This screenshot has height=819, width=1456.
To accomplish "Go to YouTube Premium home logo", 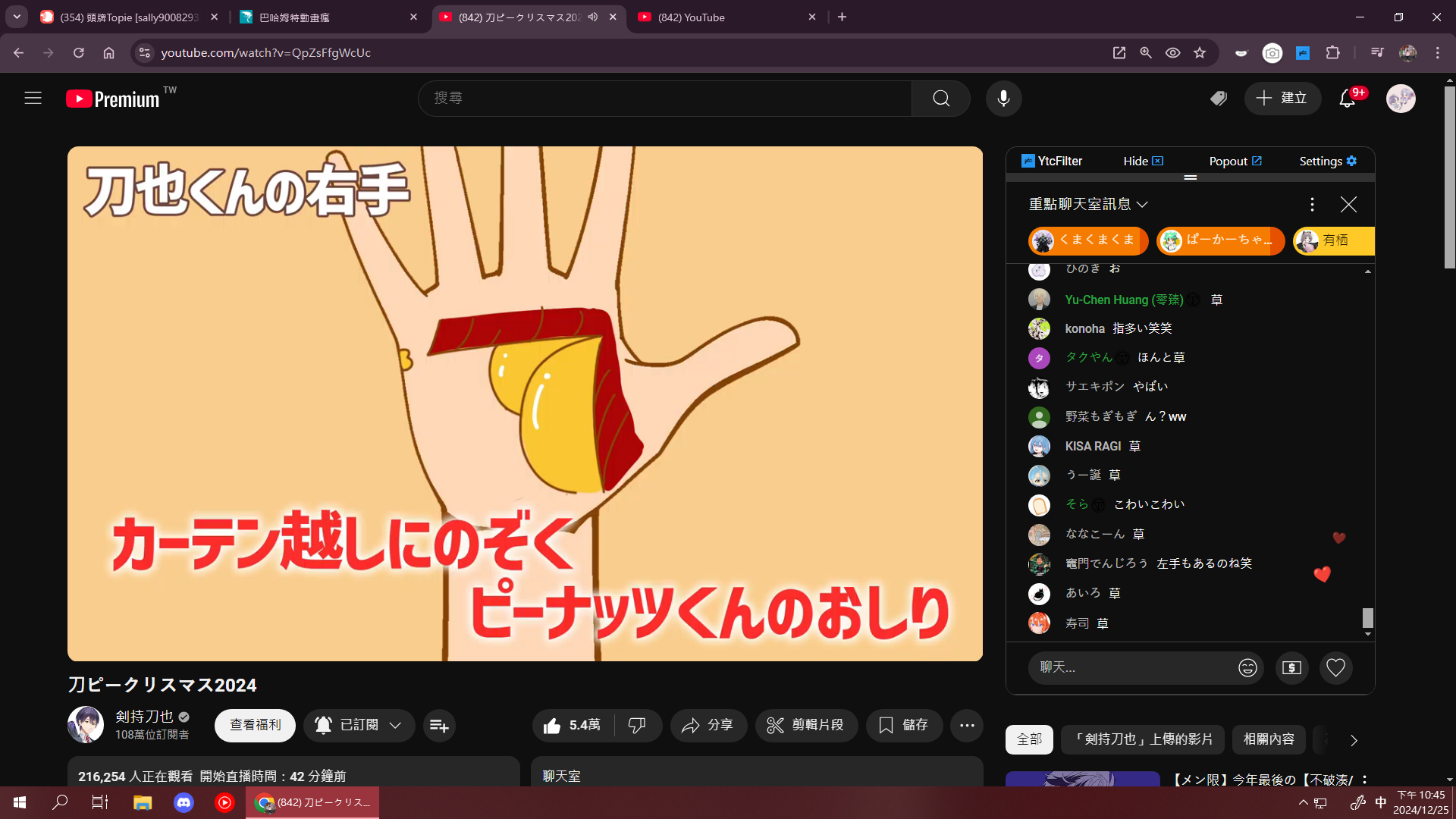I will click(x=113, y=99).
